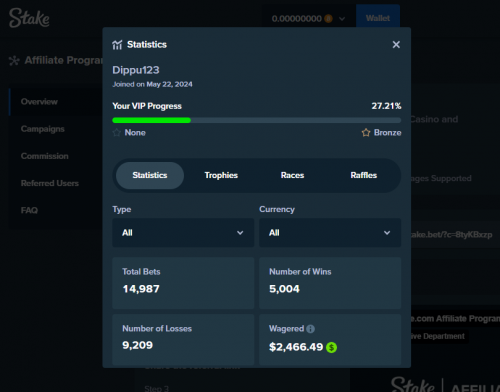The image size is (500, 392).
Task: Click the username Dippu123
Action: (136, 70)
